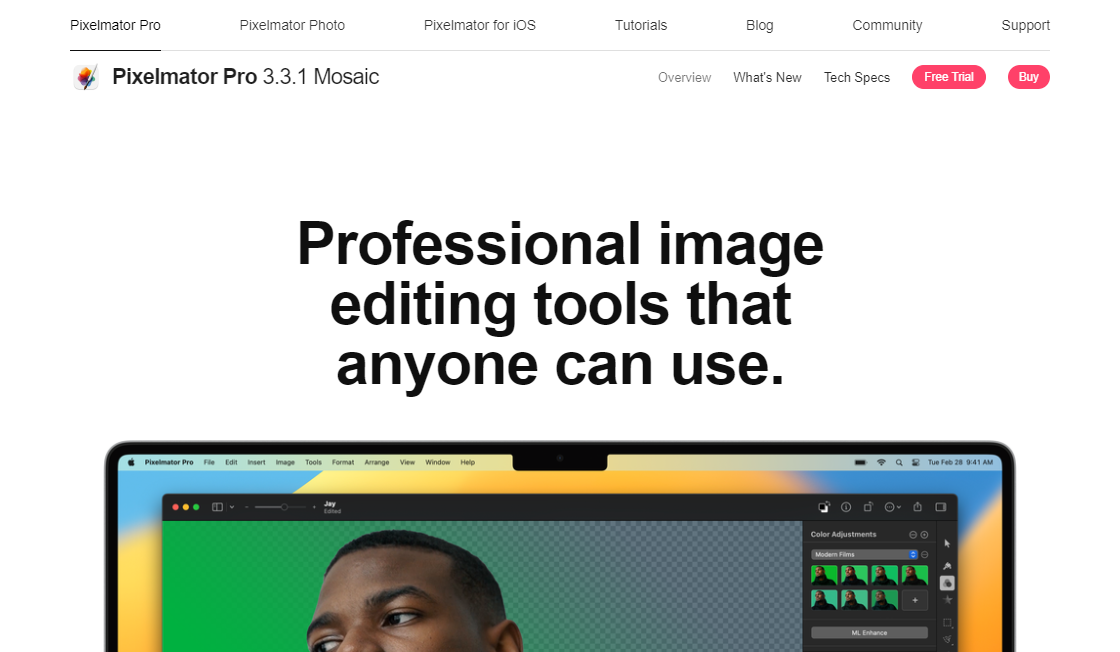
Task: Click the Free Trial button
Action: pos(948,77)
